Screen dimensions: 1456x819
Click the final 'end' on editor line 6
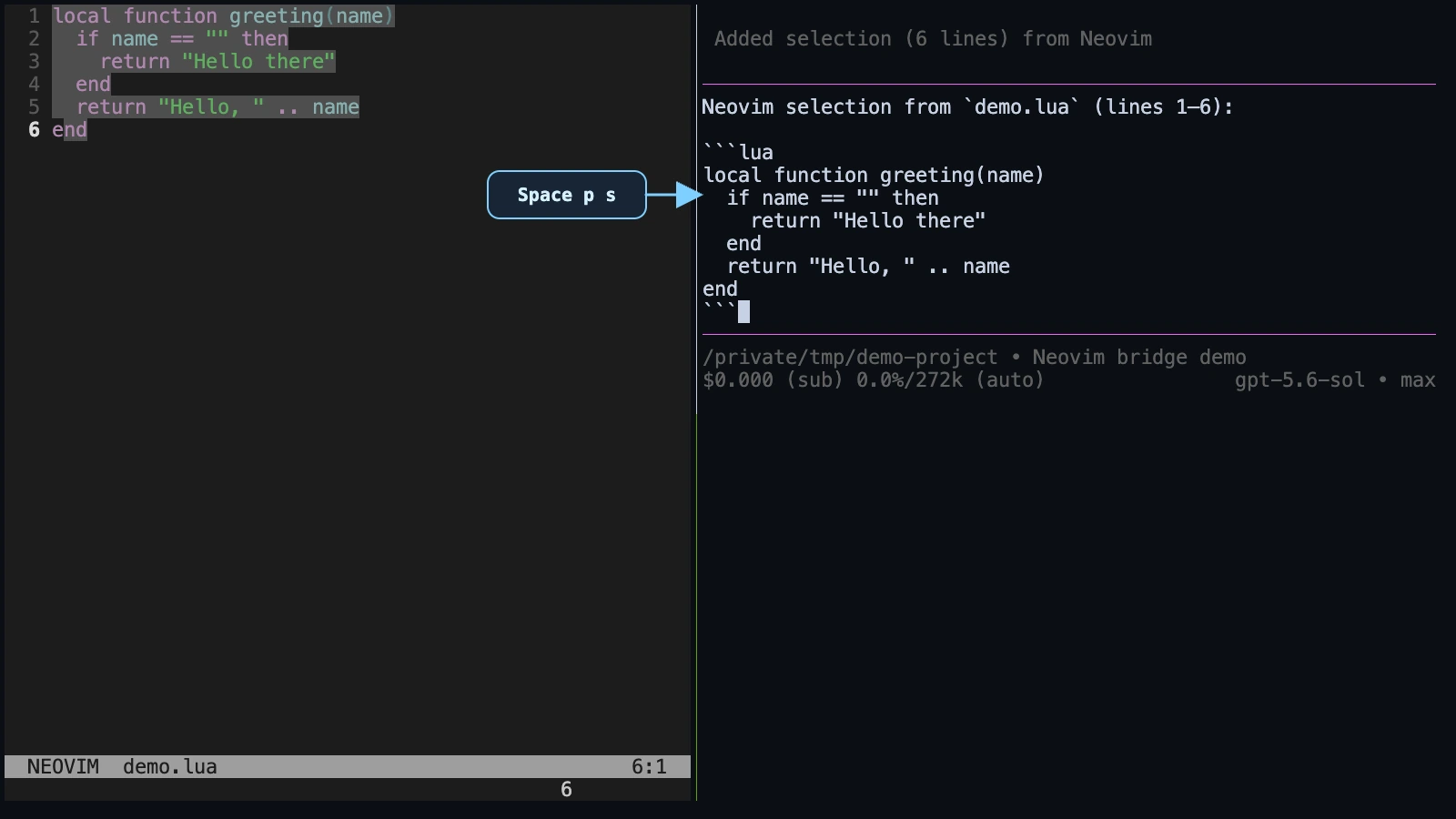tap(69, 130)
